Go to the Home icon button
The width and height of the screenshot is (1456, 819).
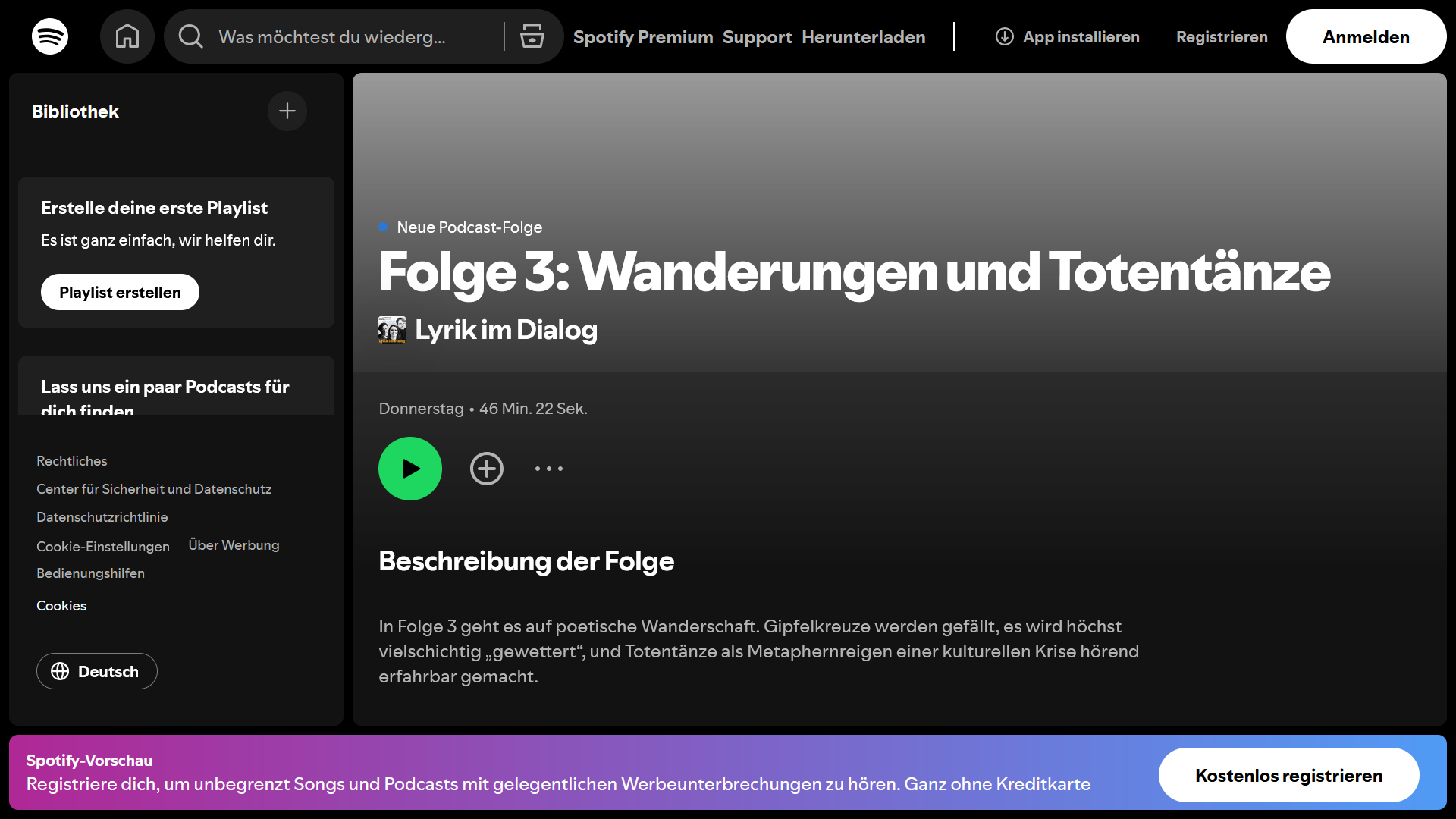coord(127,36)
